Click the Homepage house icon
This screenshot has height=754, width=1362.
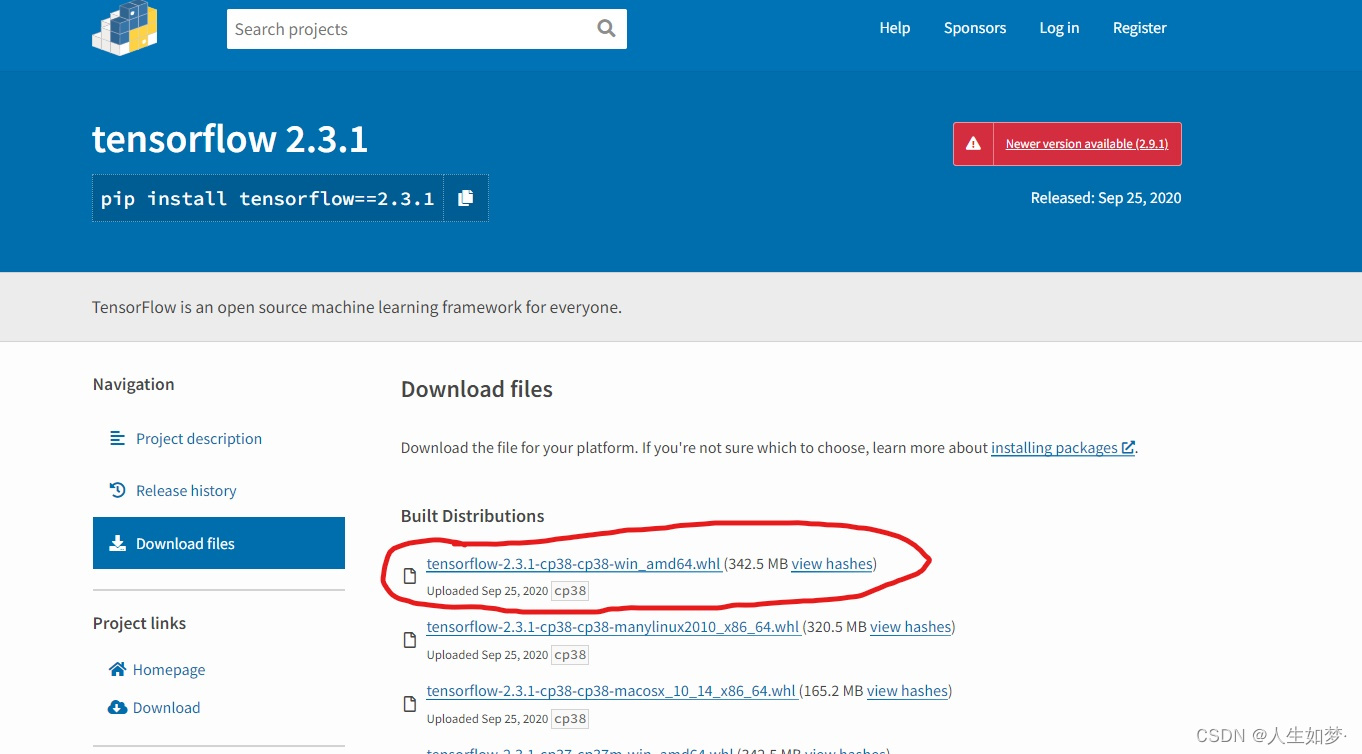point(117,669)
